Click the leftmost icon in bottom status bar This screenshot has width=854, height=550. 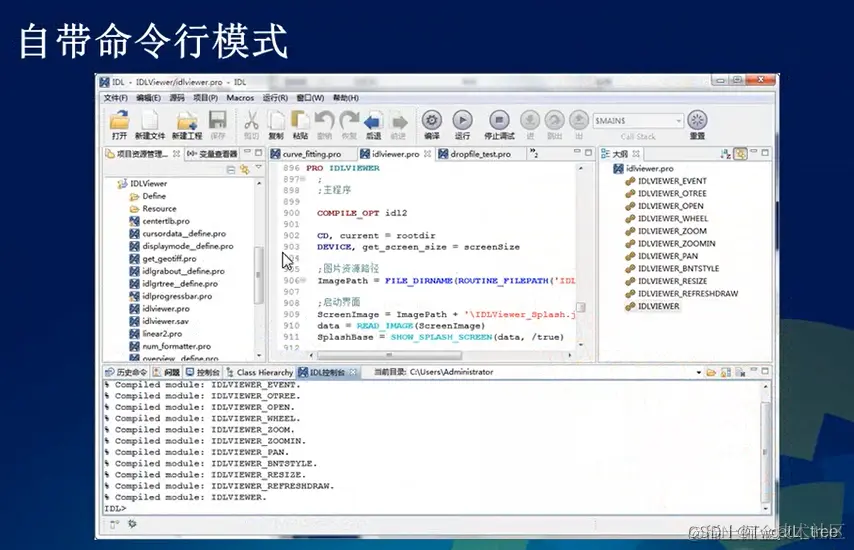coord(114,524)
